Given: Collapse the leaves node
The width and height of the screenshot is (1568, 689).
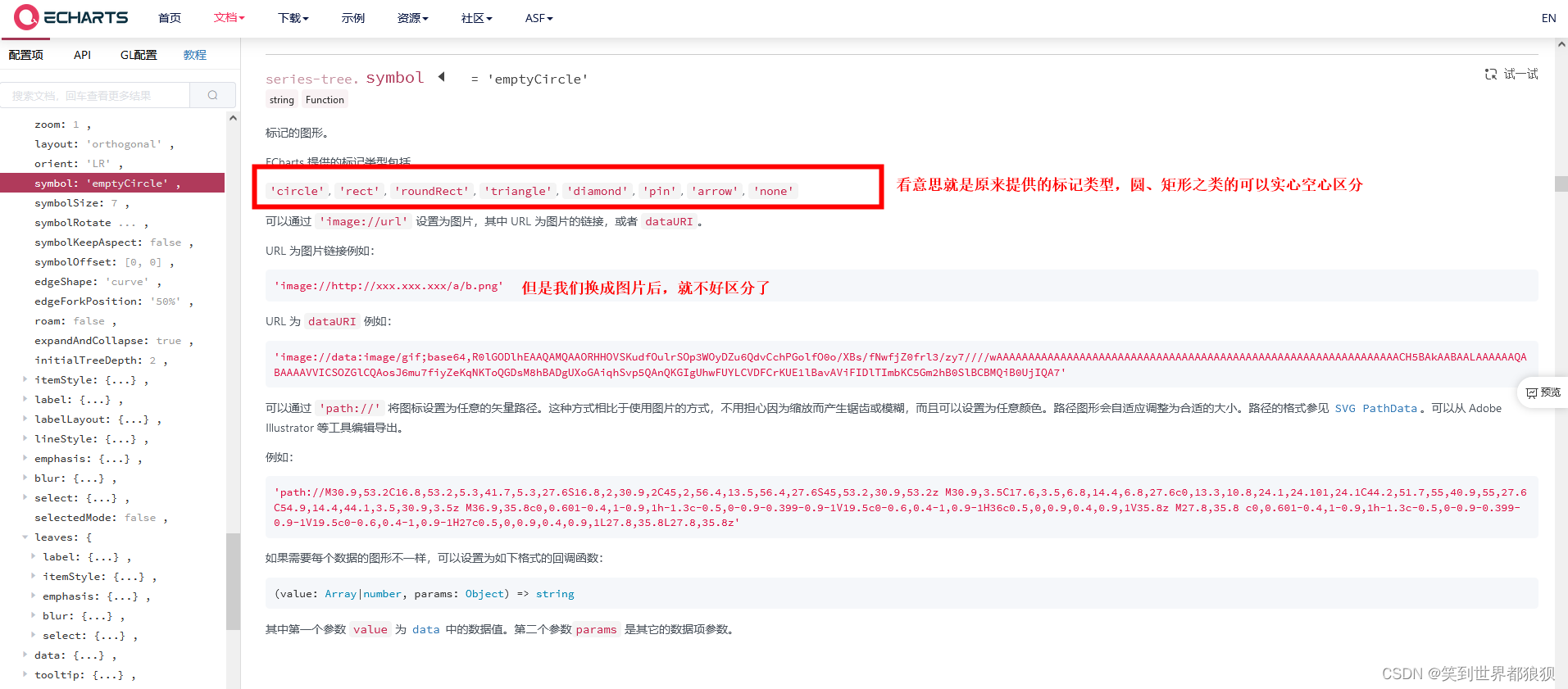Looking at the screenshot, I should (25, 537).
